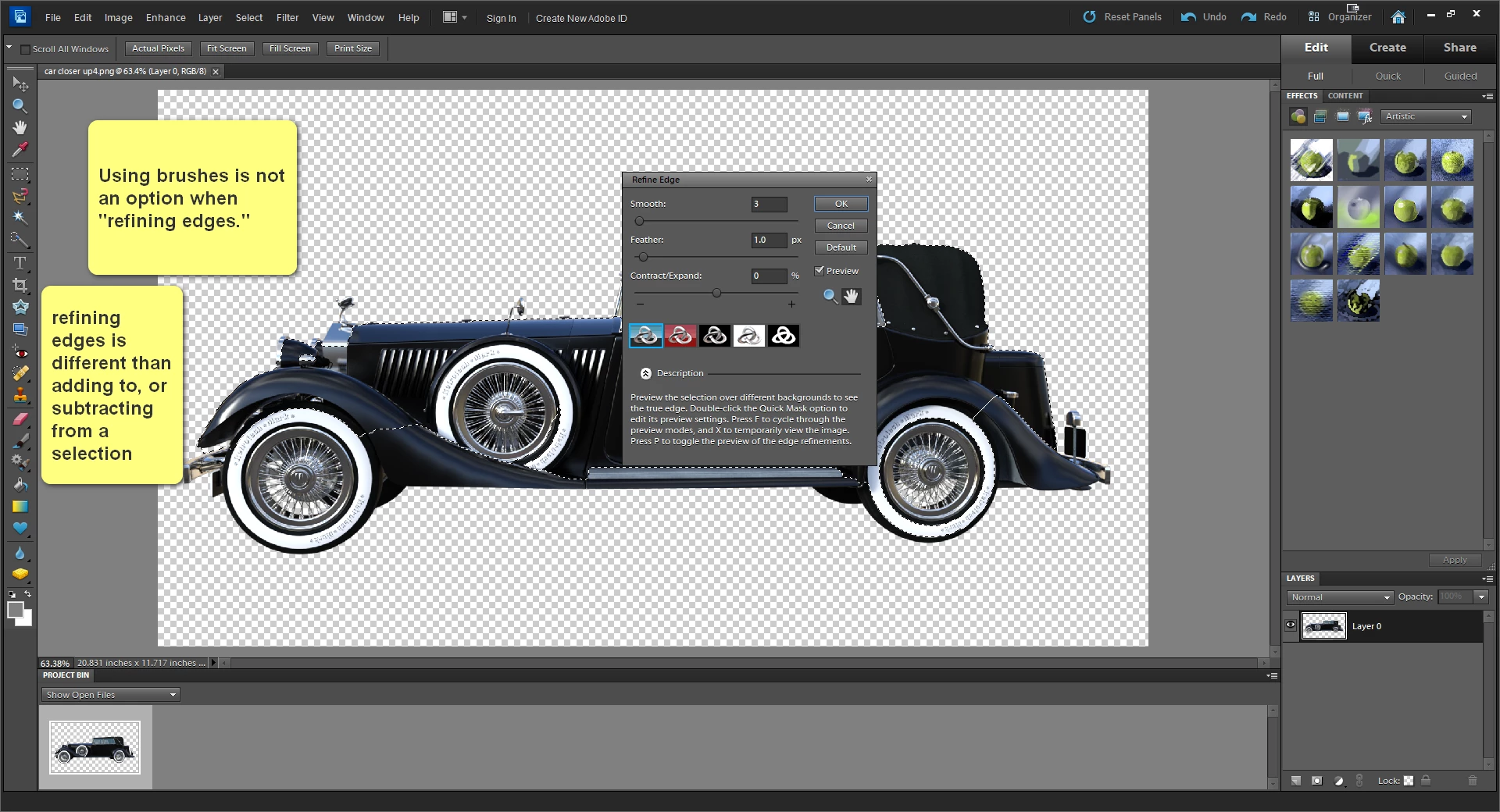Click OK in the Refine Edge dialog

[841, 204]
